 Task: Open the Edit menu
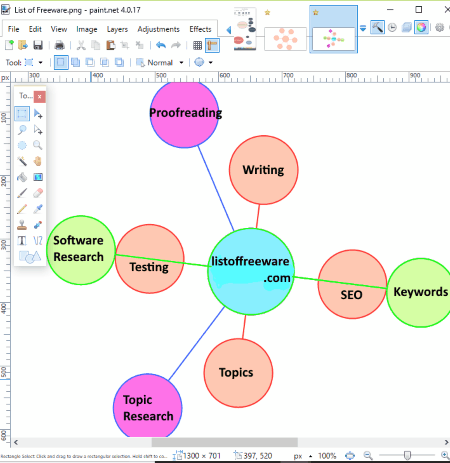click(35, 29)
